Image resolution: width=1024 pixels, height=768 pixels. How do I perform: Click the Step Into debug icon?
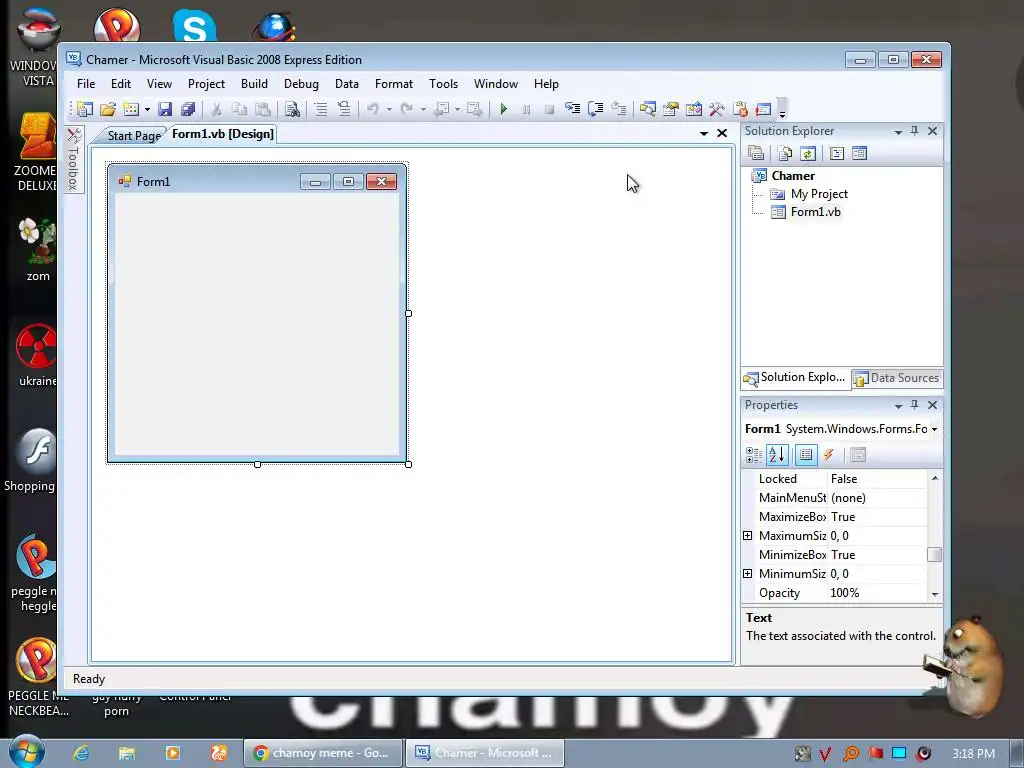coord(573,109)
